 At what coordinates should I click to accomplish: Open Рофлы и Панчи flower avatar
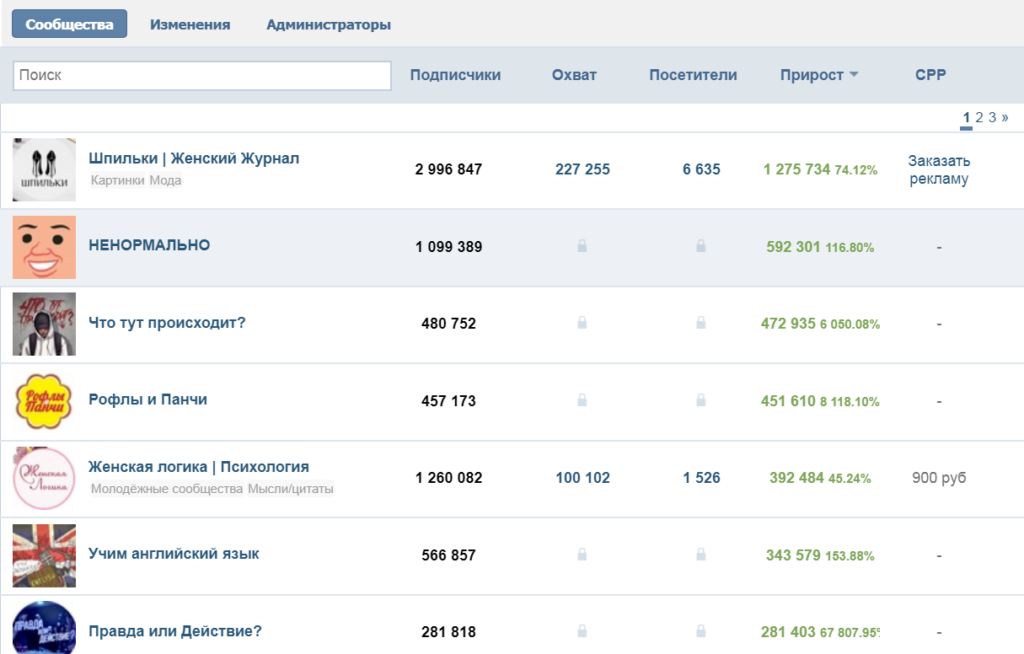[x=44, y=401]
